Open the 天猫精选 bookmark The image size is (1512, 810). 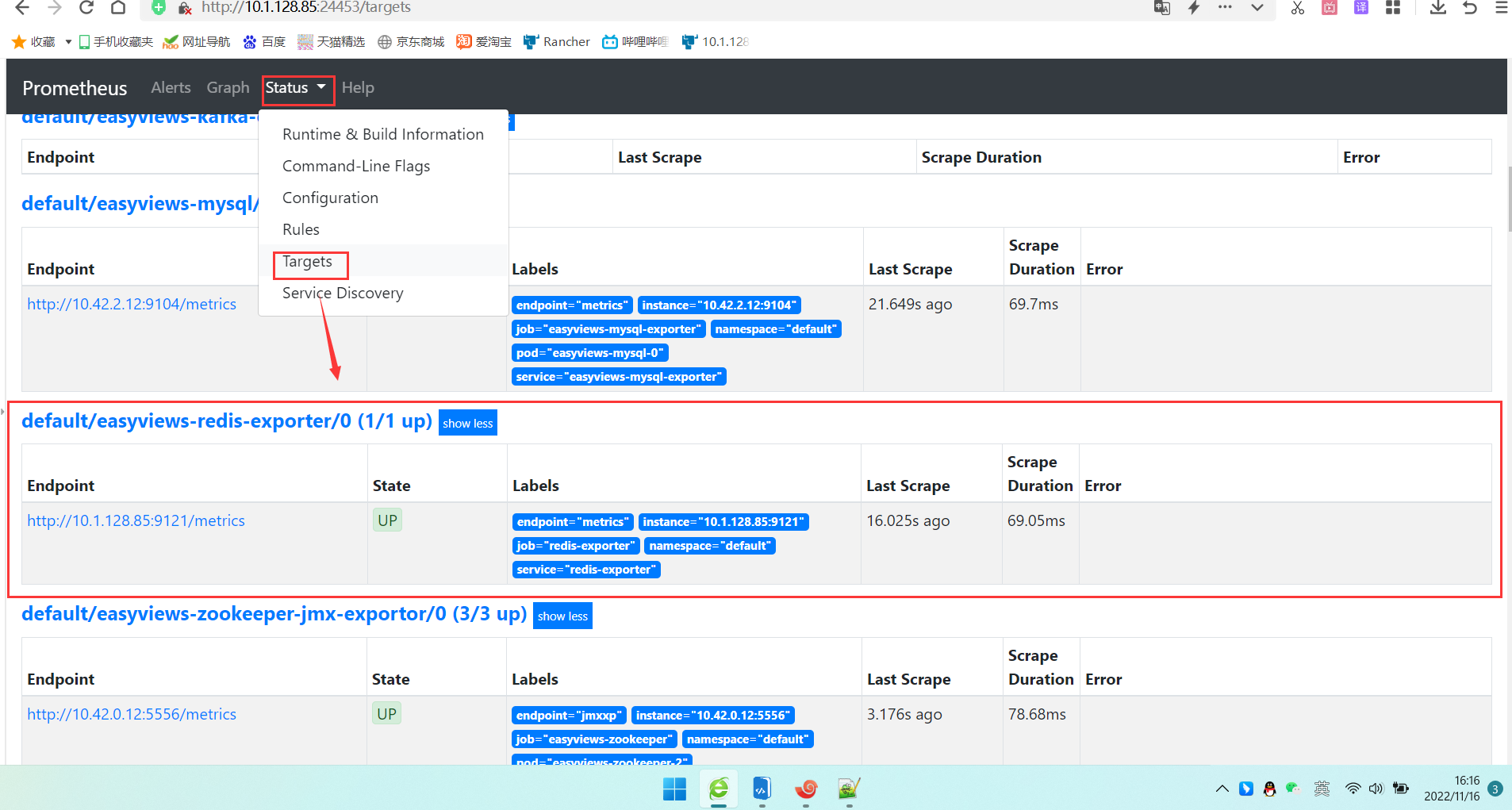(x=332, y=42)
